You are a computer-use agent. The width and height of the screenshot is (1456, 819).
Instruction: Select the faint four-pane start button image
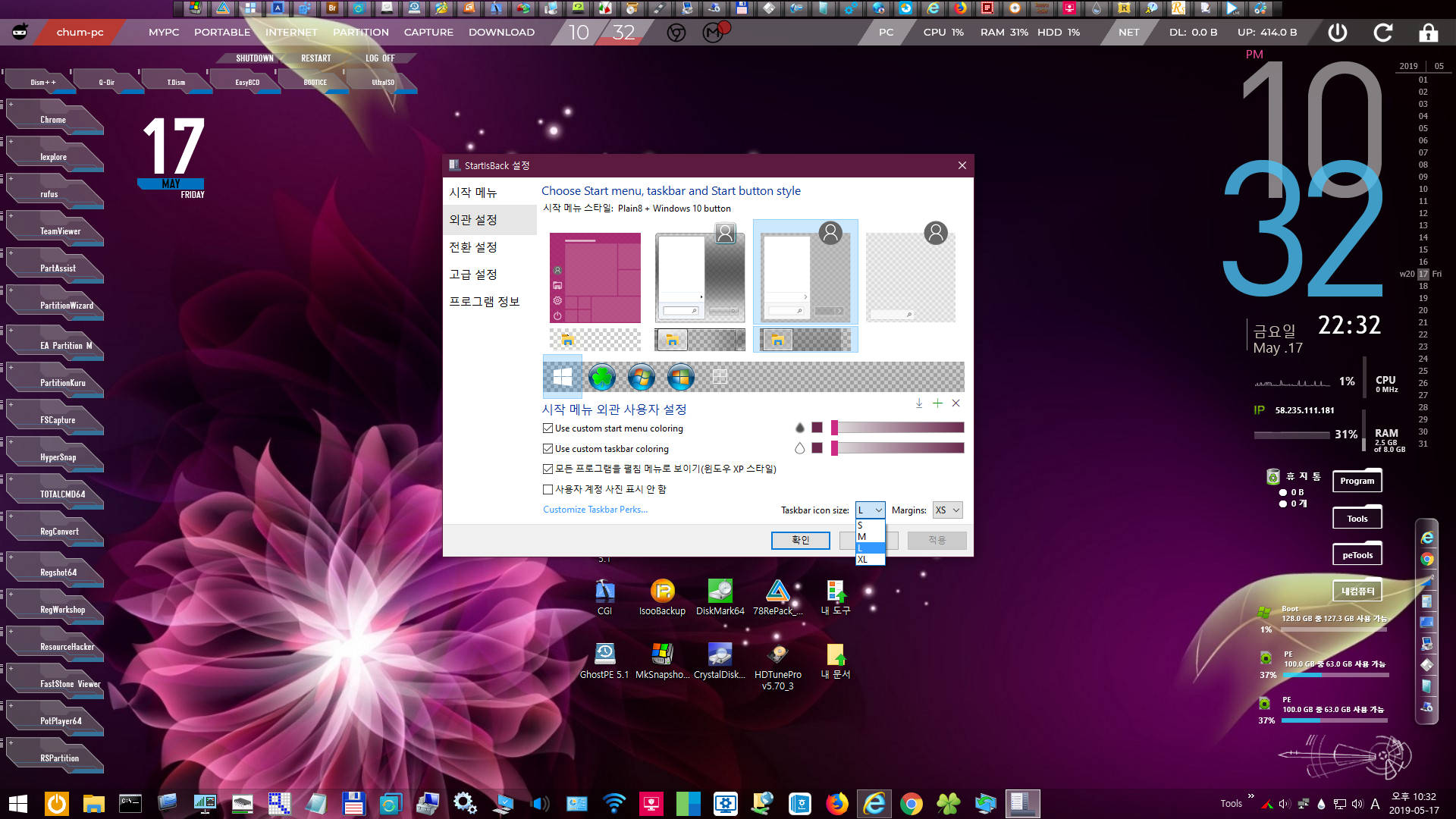click(x=720, y=377)
